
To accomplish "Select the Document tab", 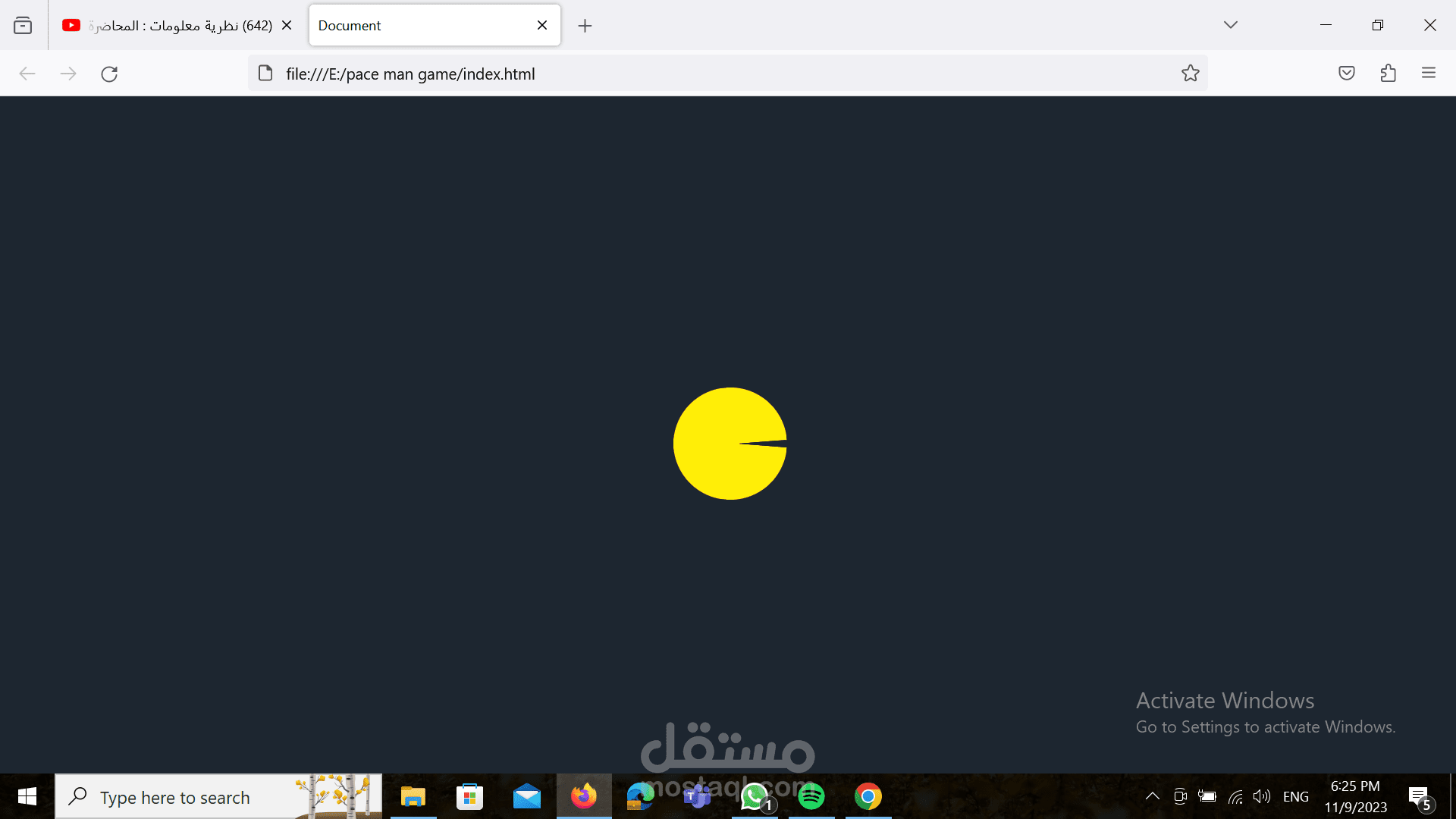I will [x=435, y=25].
